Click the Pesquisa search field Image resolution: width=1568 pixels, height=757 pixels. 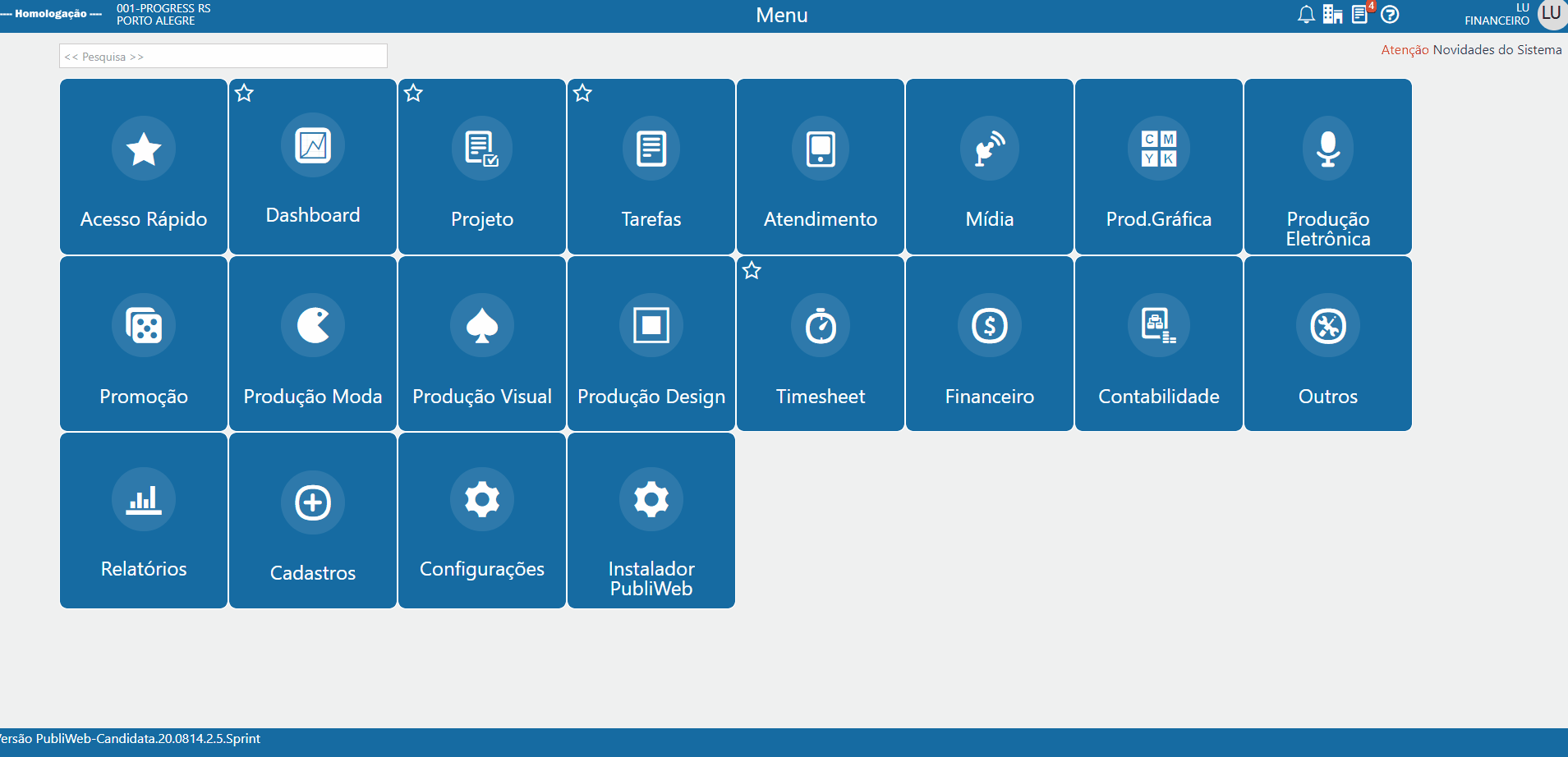pos(223,56)
